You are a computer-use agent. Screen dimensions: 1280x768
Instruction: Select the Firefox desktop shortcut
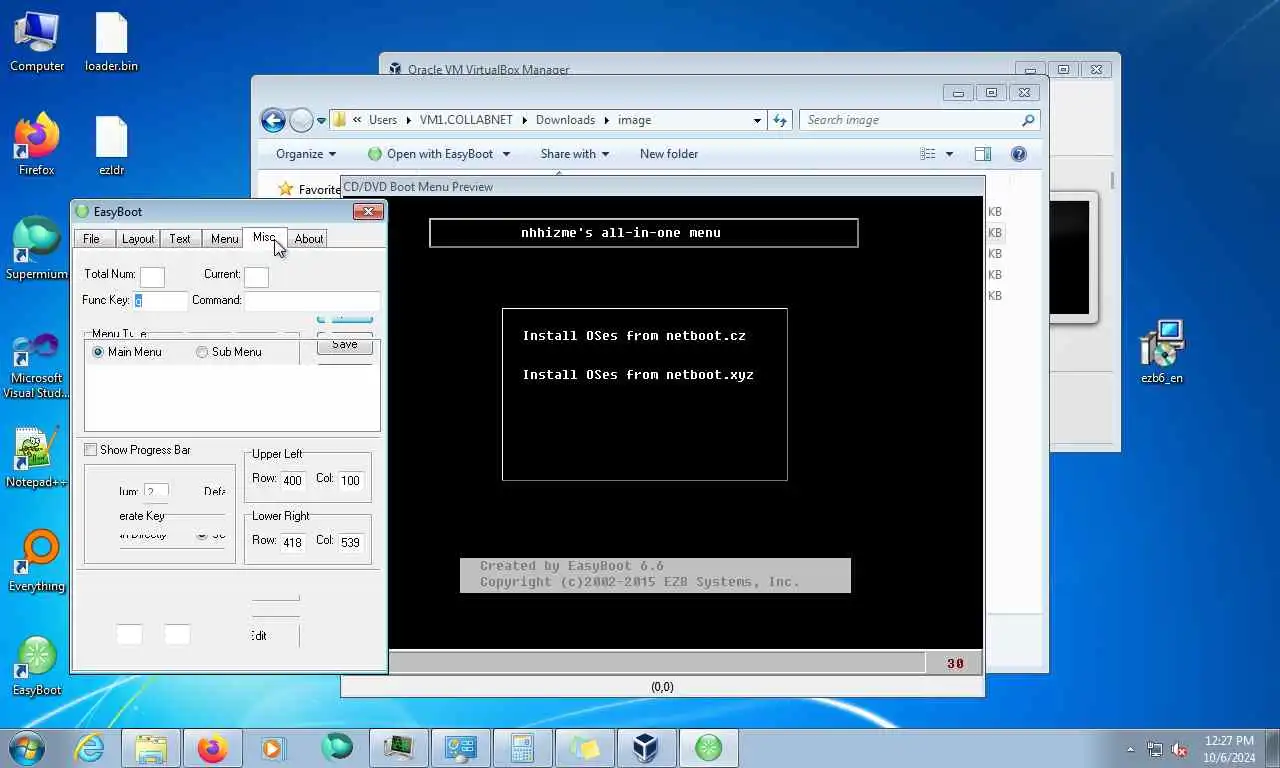coord(37,146)
